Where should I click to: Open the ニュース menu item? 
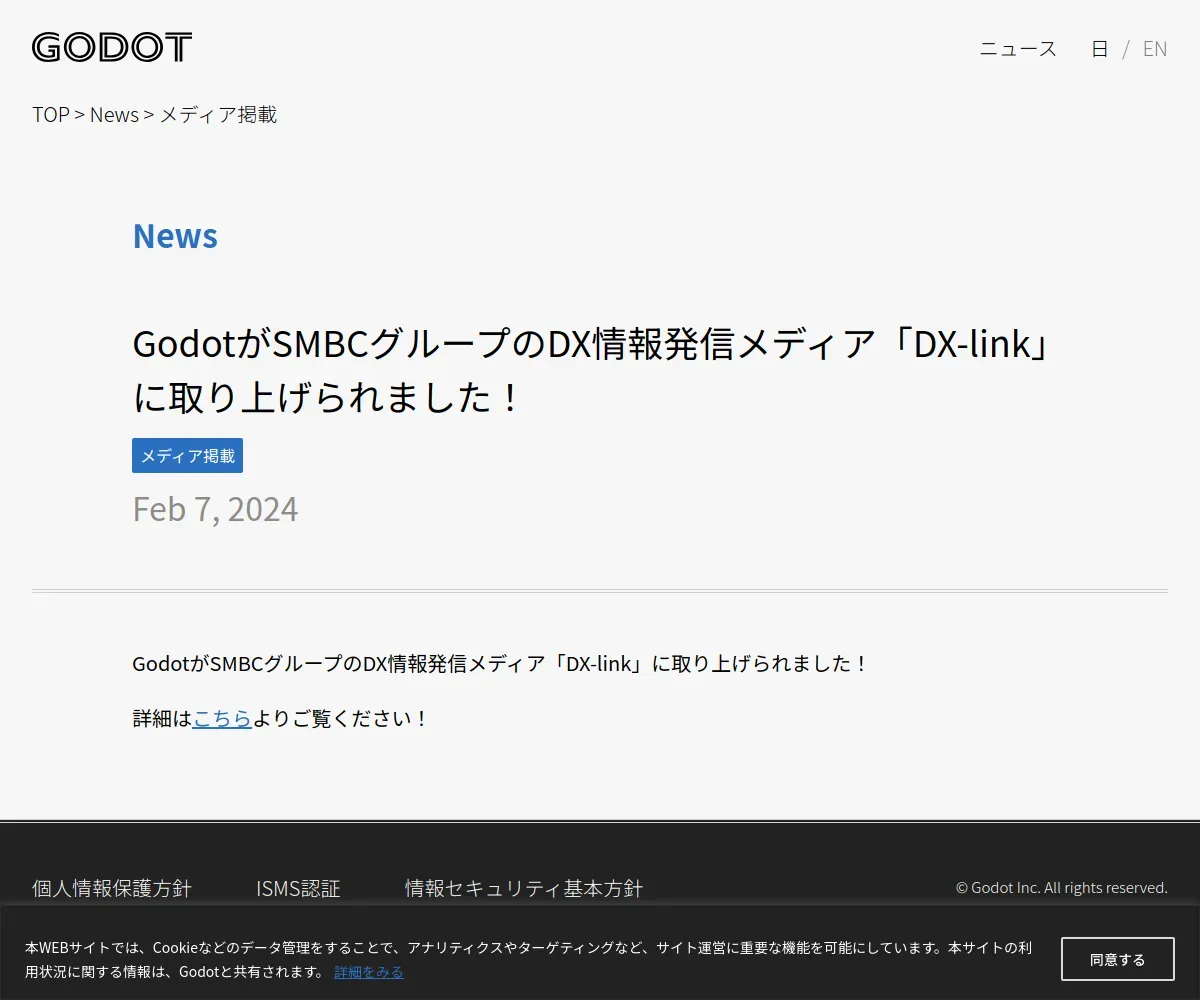(1018, 48)
